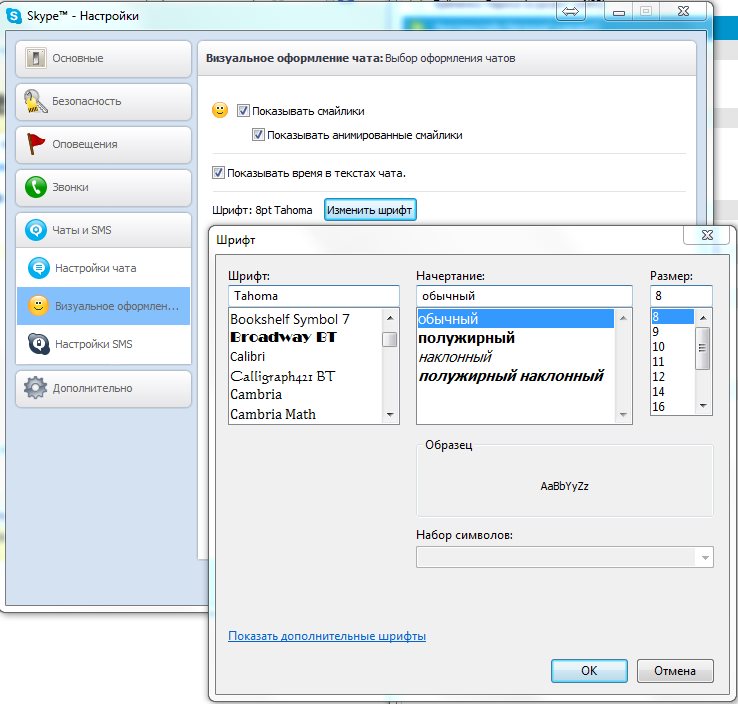The image size is (738, 704).
Task: Select наклонный font style
Action: pos(516,357)
